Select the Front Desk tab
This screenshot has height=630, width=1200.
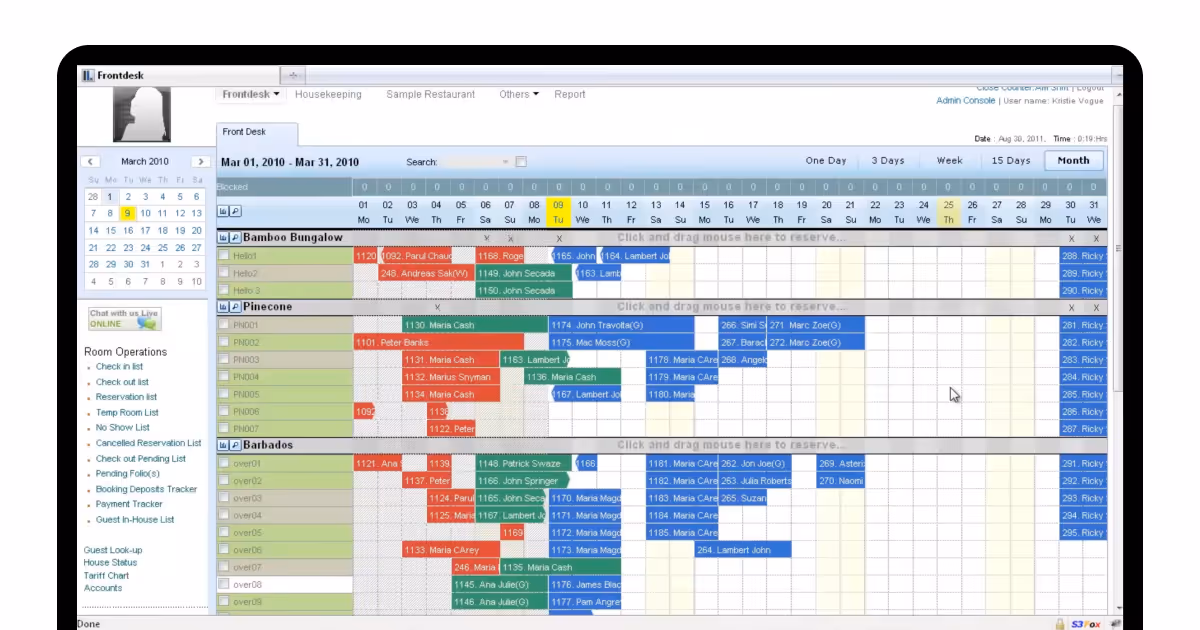(x=257, y=132)
